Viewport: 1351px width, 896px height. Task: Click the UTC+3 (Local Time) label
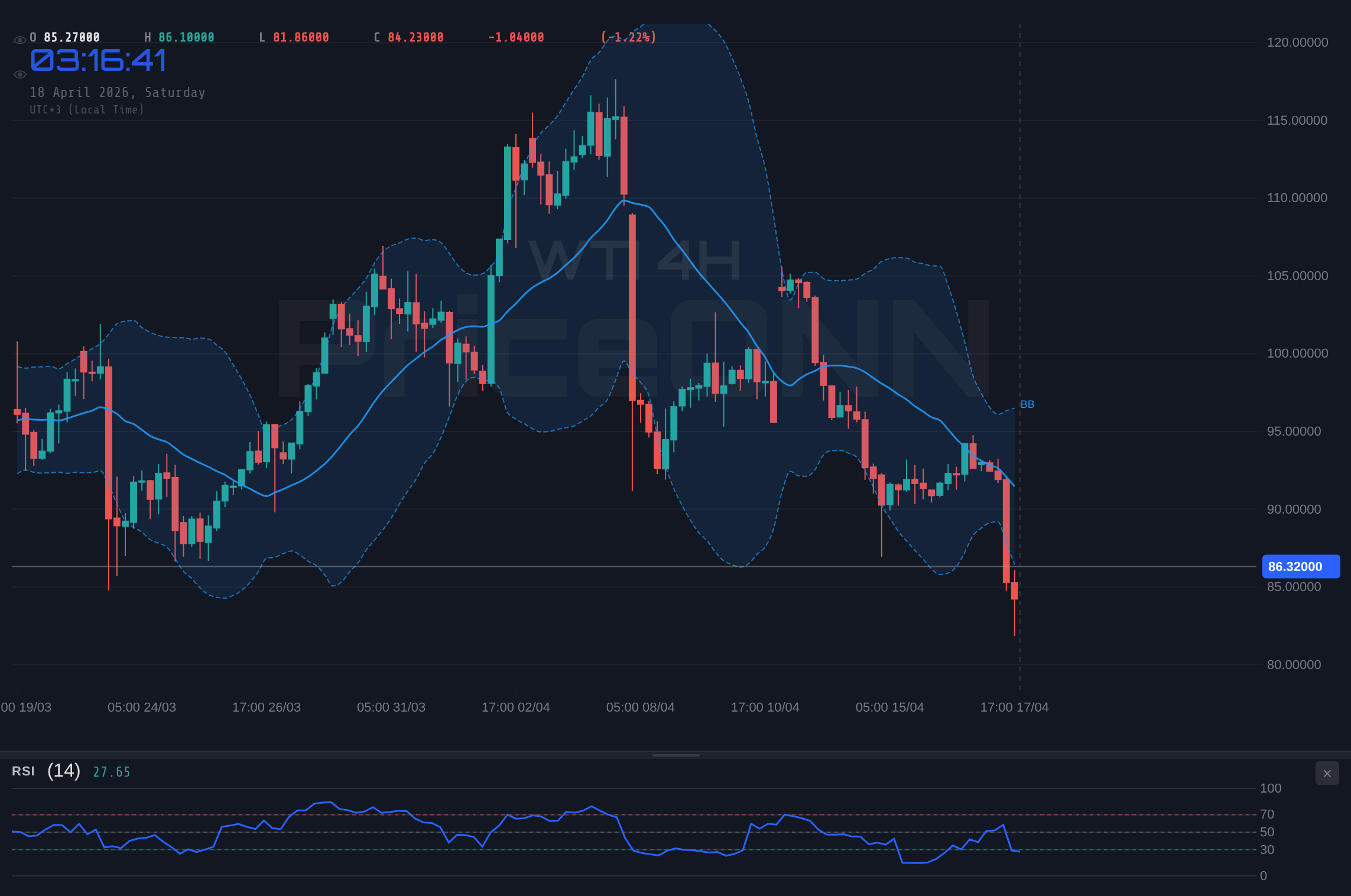87,109
